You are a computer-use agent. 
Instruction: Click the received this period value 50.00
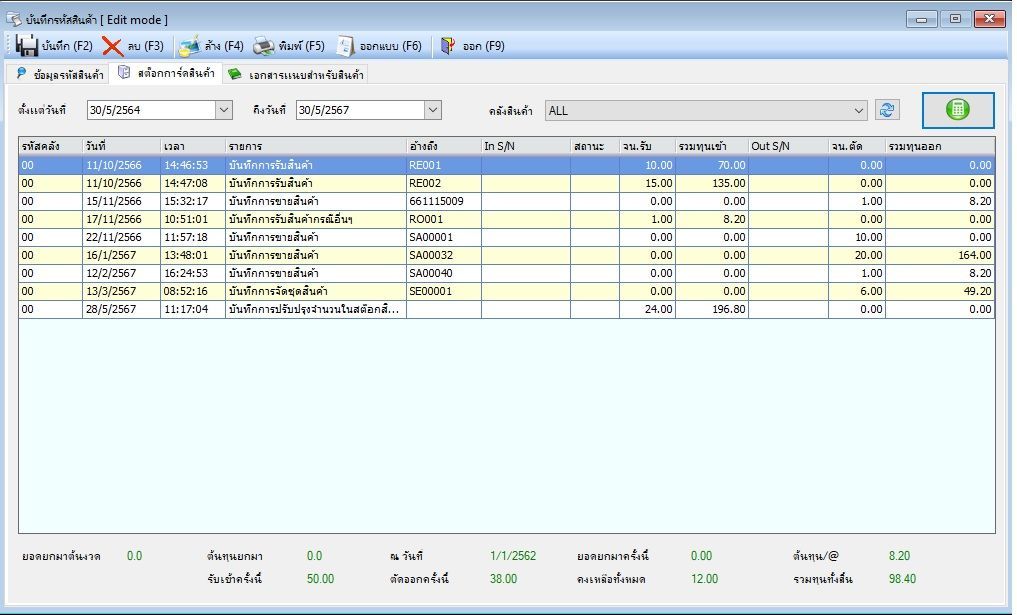point(320,579)
